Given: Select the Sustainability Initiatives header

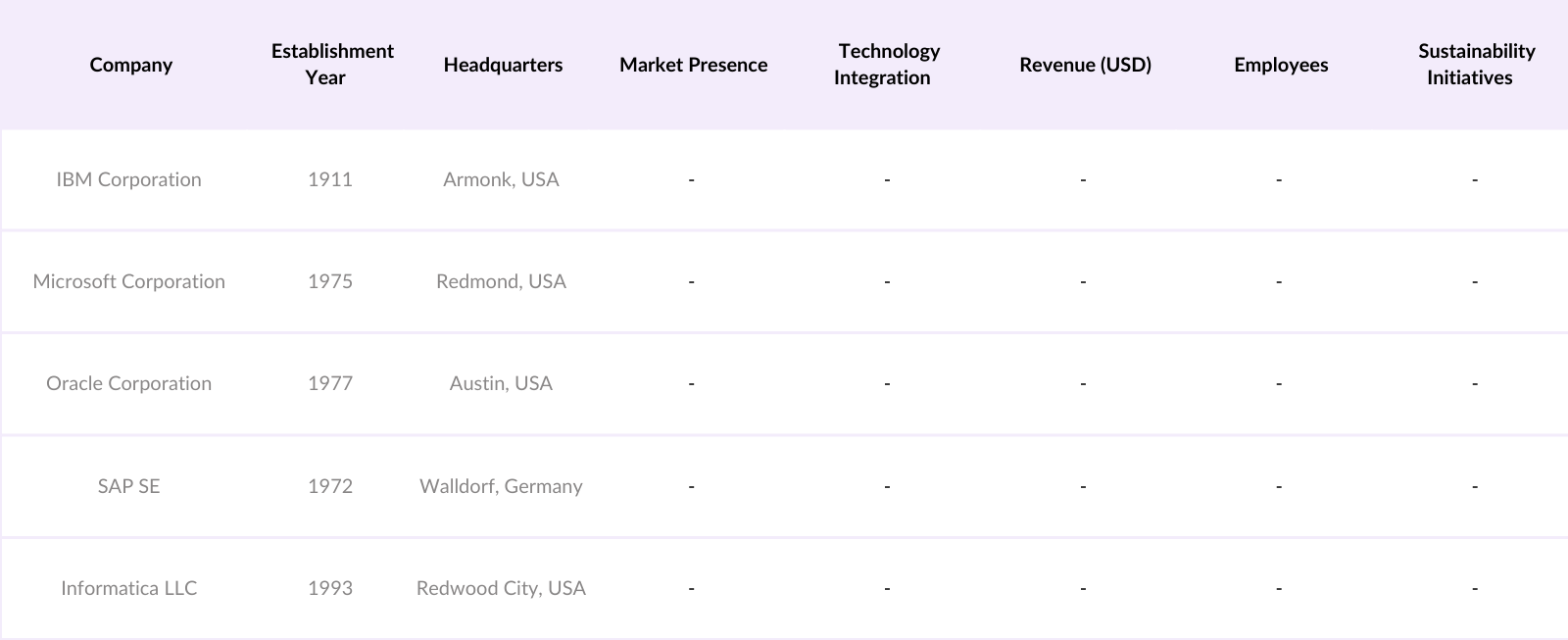Looking at the screenshot, I should pyautogui.click(x=1475, y=65).
